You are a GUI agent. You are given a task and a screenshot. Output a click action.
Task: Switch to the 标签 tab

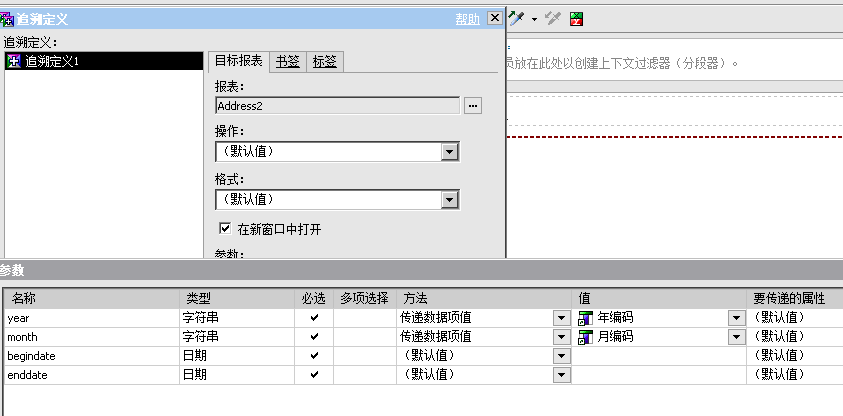click(x=325, y=62)
